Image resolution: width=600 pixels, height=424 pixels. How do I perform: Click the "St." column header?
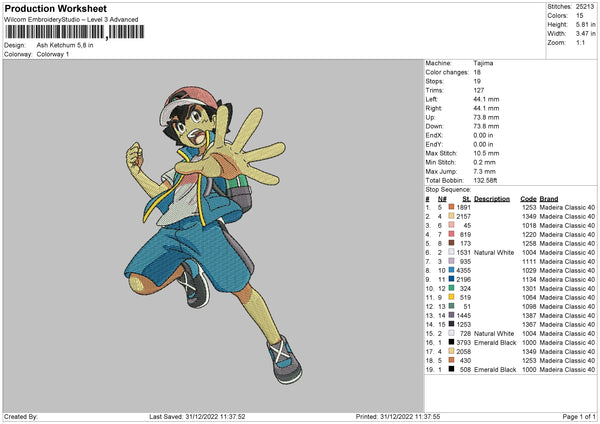click(x=466, y=199)
